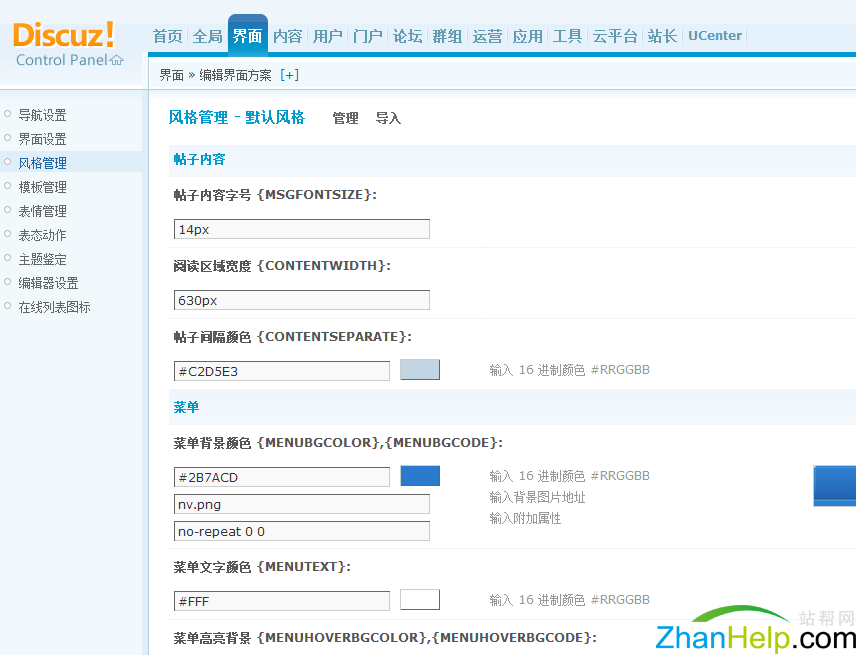The height and width of the screenshot is (655, 856).
Task: Focus the nv.png background image field
Action: click(301, 504)
